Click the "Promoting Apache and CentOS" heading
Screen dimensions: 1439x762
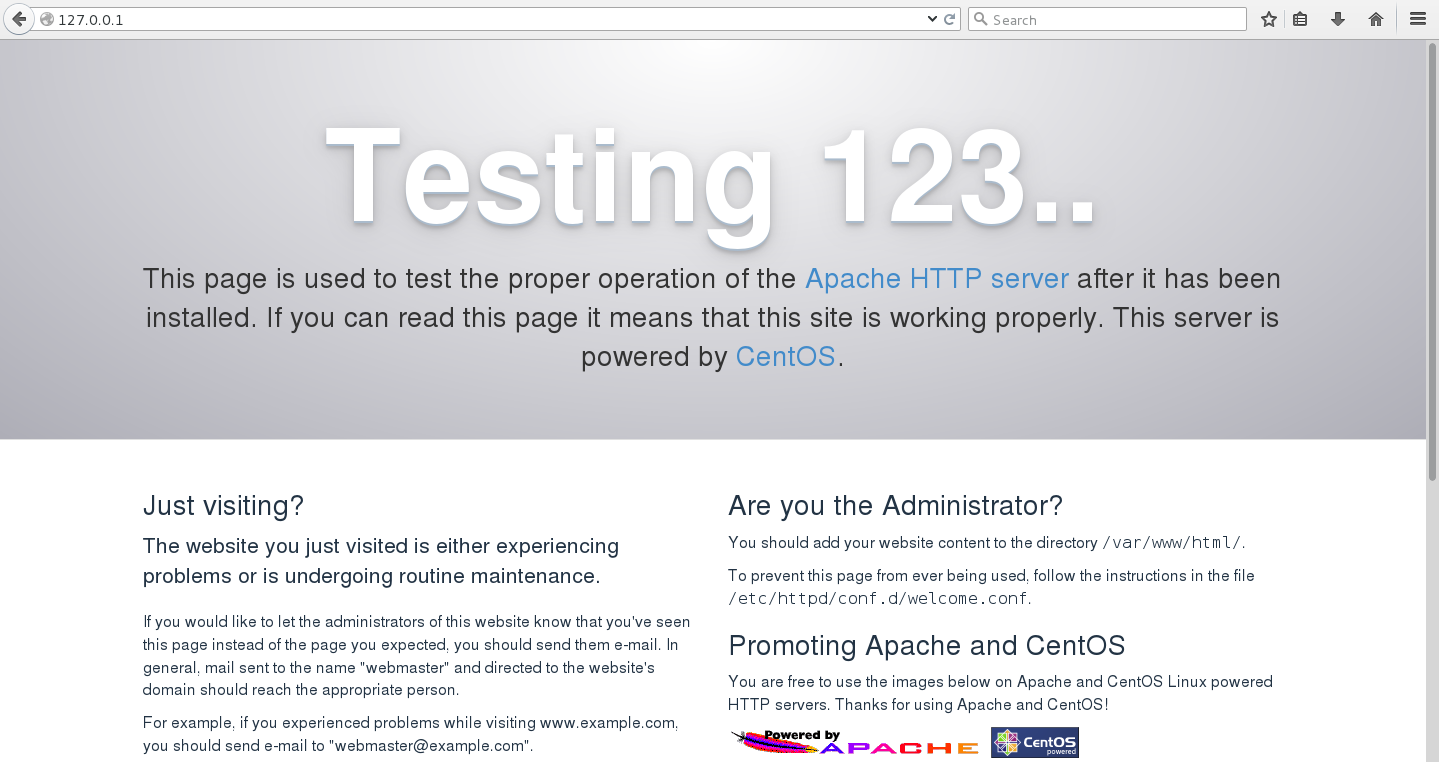click(x=927, y=645)
